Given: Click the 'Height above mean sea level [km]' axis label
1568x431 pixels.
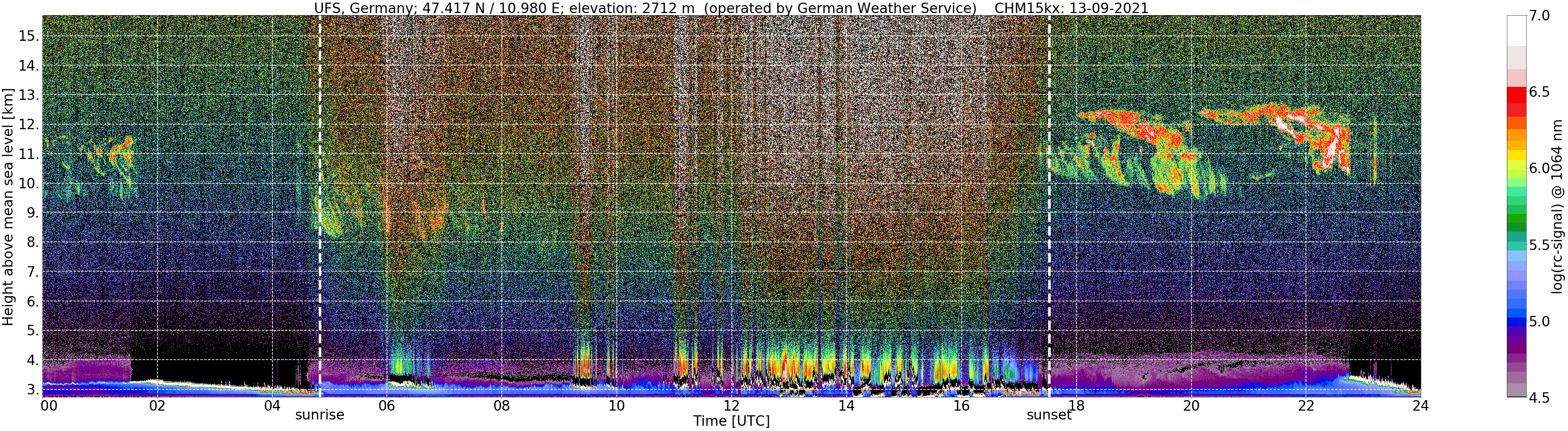Looking at the screenshot, I should tap(8, 206).
